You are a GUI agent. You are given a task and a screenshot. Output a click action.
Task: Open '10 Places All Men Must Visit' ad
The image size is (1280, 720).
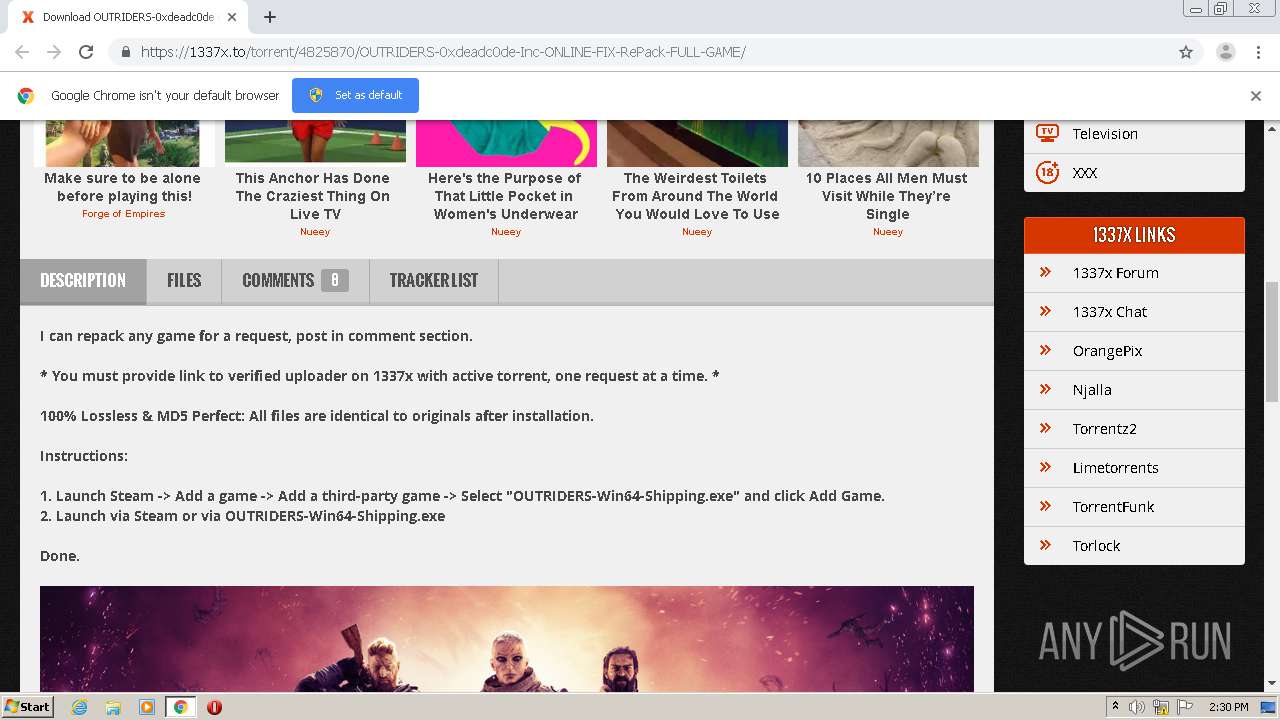tap(887, 196)
